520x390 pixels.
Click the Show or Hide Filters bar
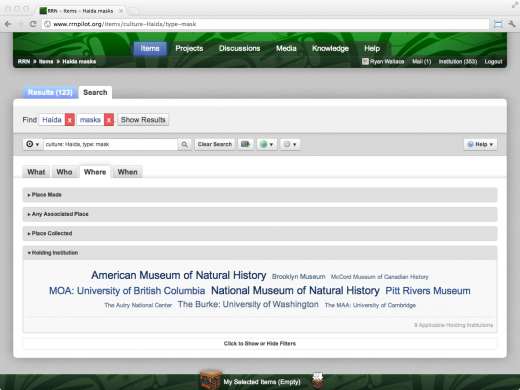click(260, 344)
